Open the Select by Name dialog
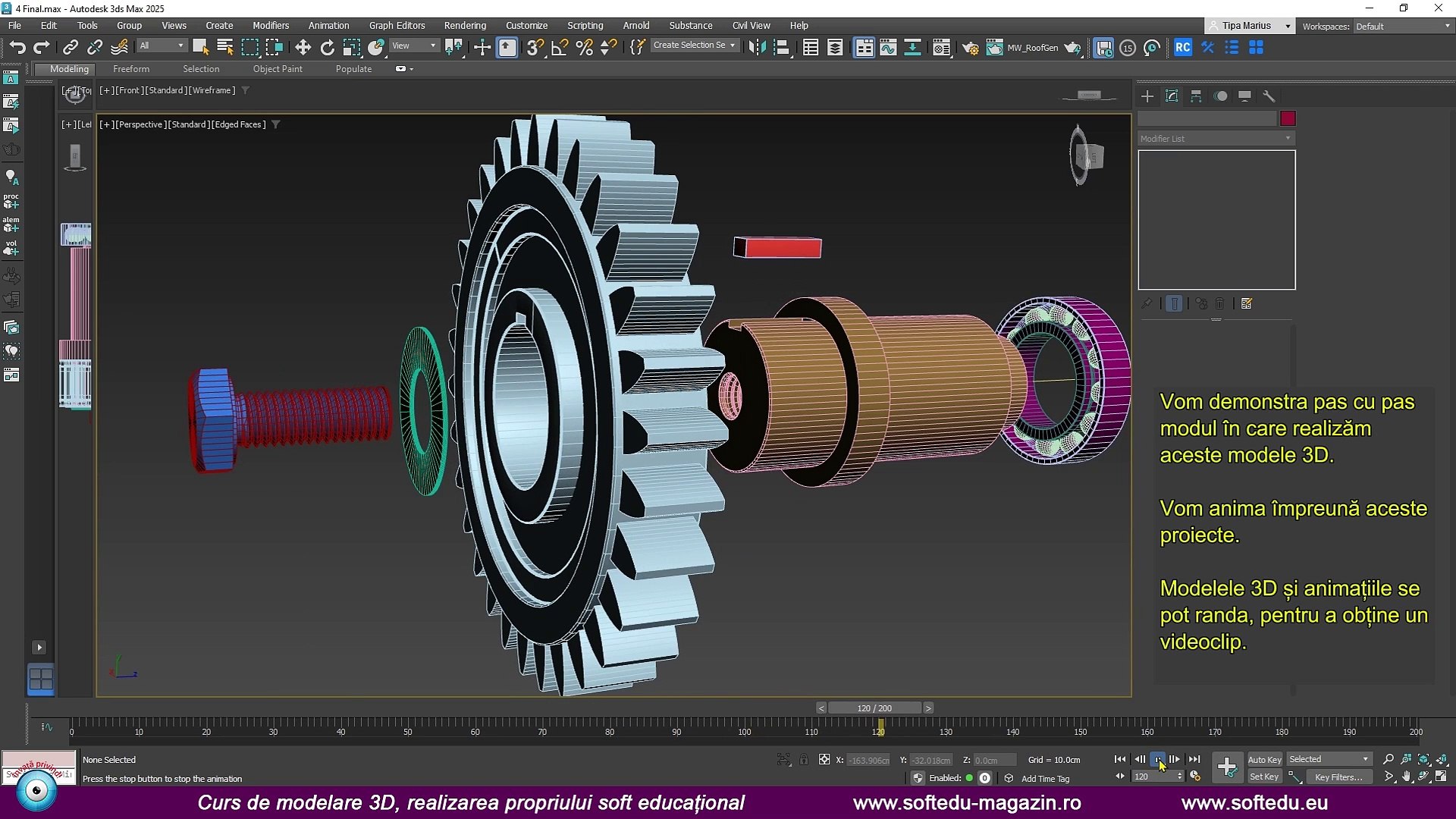Viewport: 1456px width, 819px height. point(225,48)
